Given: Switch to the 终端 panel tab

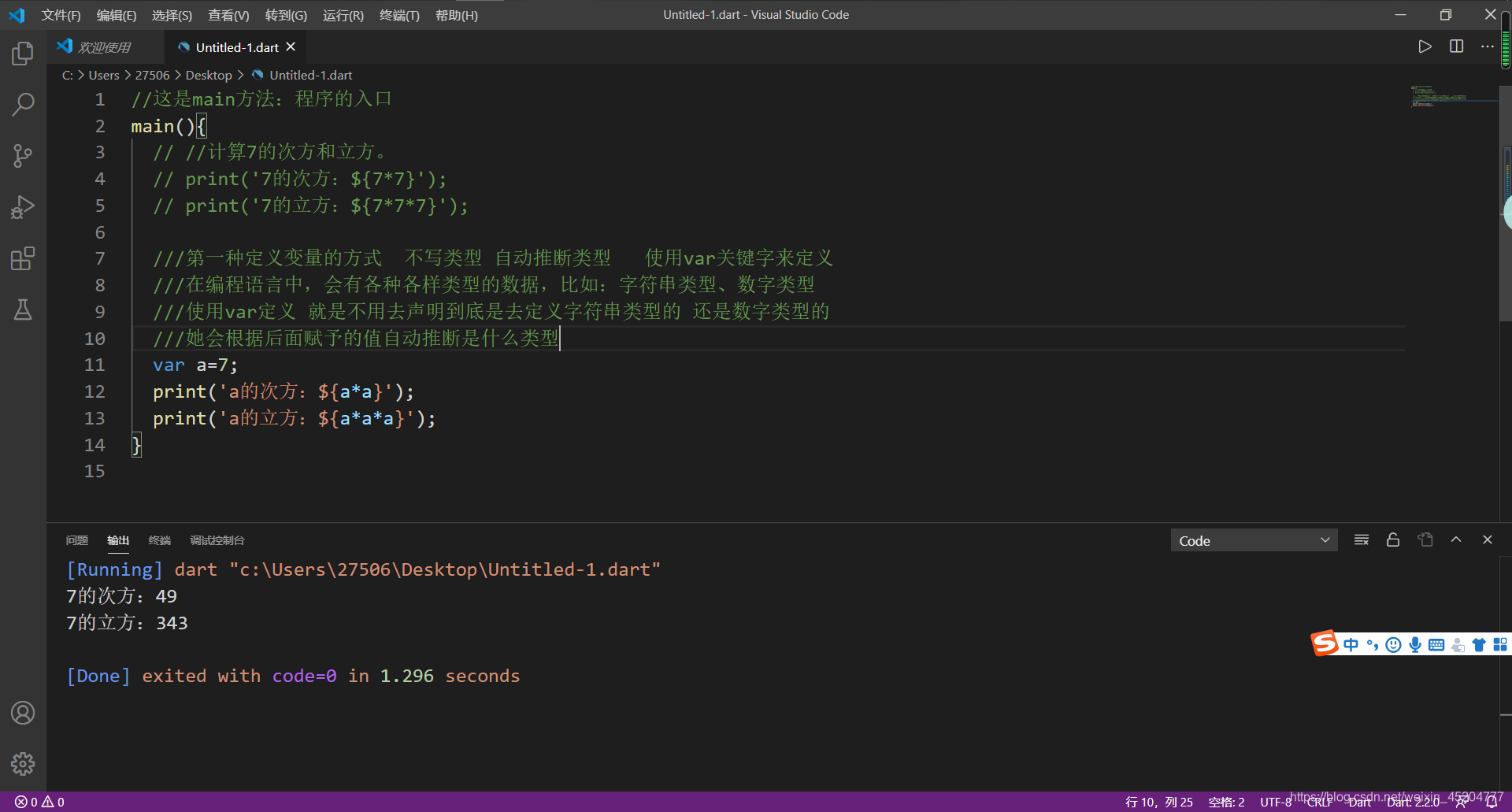Looking at the screenshot, I should point(160,540).
